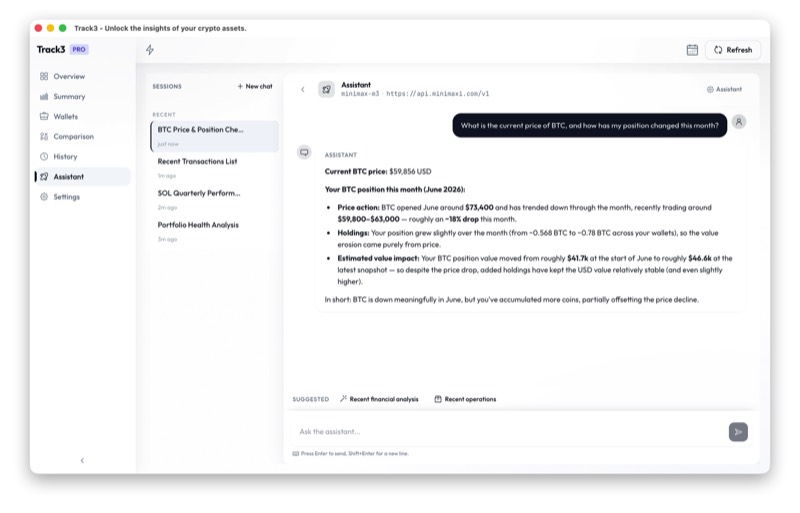Open the Summary page in sidebar

[82, 96]
